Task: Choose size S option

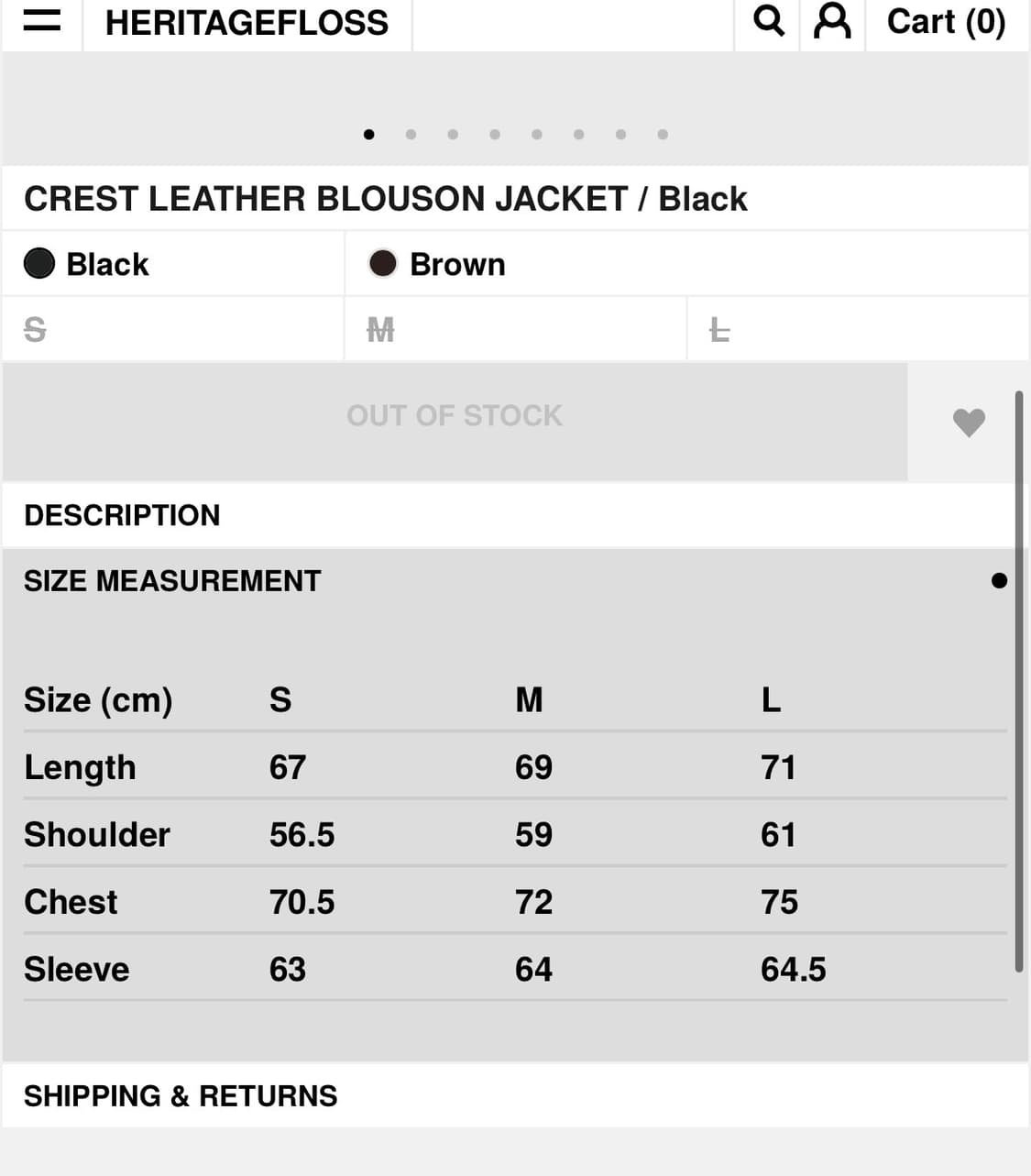Action: [35, 329]
